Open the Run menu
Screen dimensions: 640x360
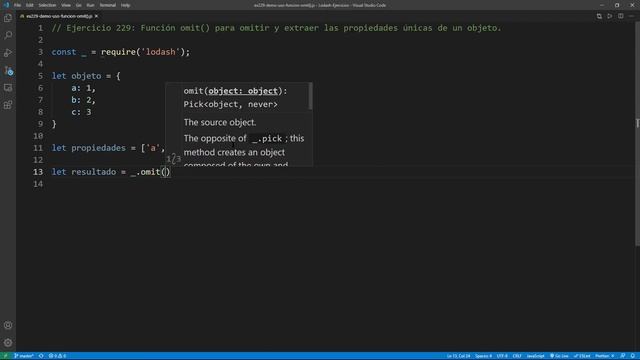[x=90, y=5]
